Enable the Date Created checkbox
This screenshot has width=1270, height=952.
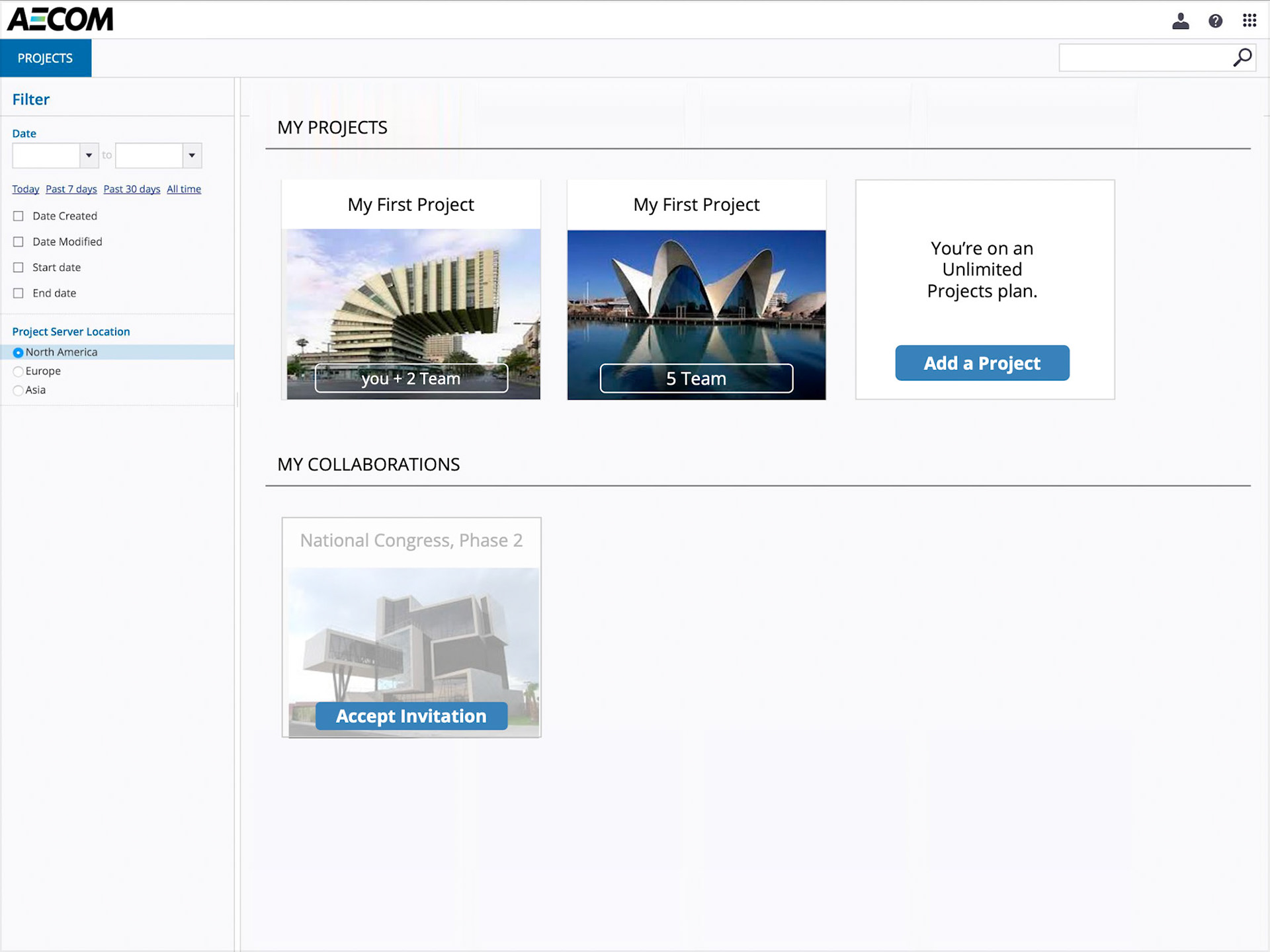(19, 216)
